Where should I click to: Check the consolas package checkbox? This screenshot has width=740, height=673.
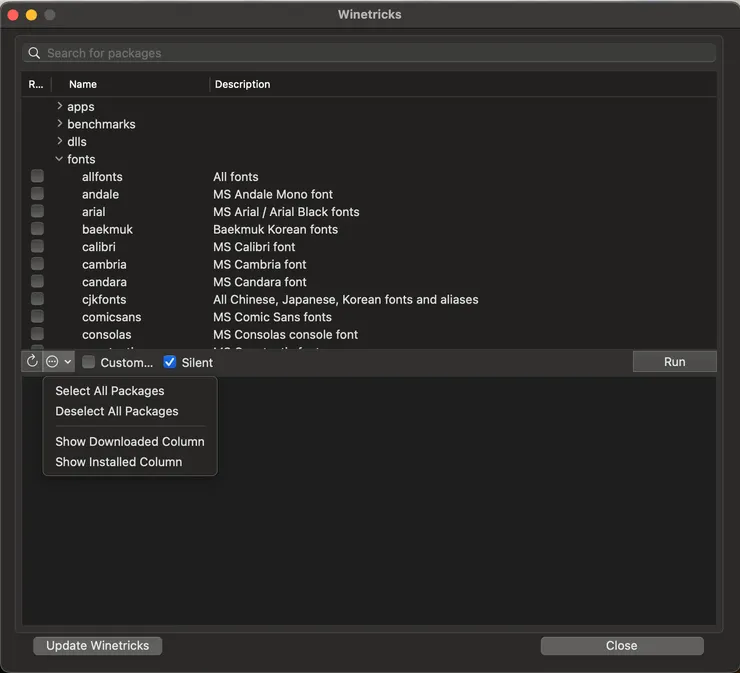[37, 334]
